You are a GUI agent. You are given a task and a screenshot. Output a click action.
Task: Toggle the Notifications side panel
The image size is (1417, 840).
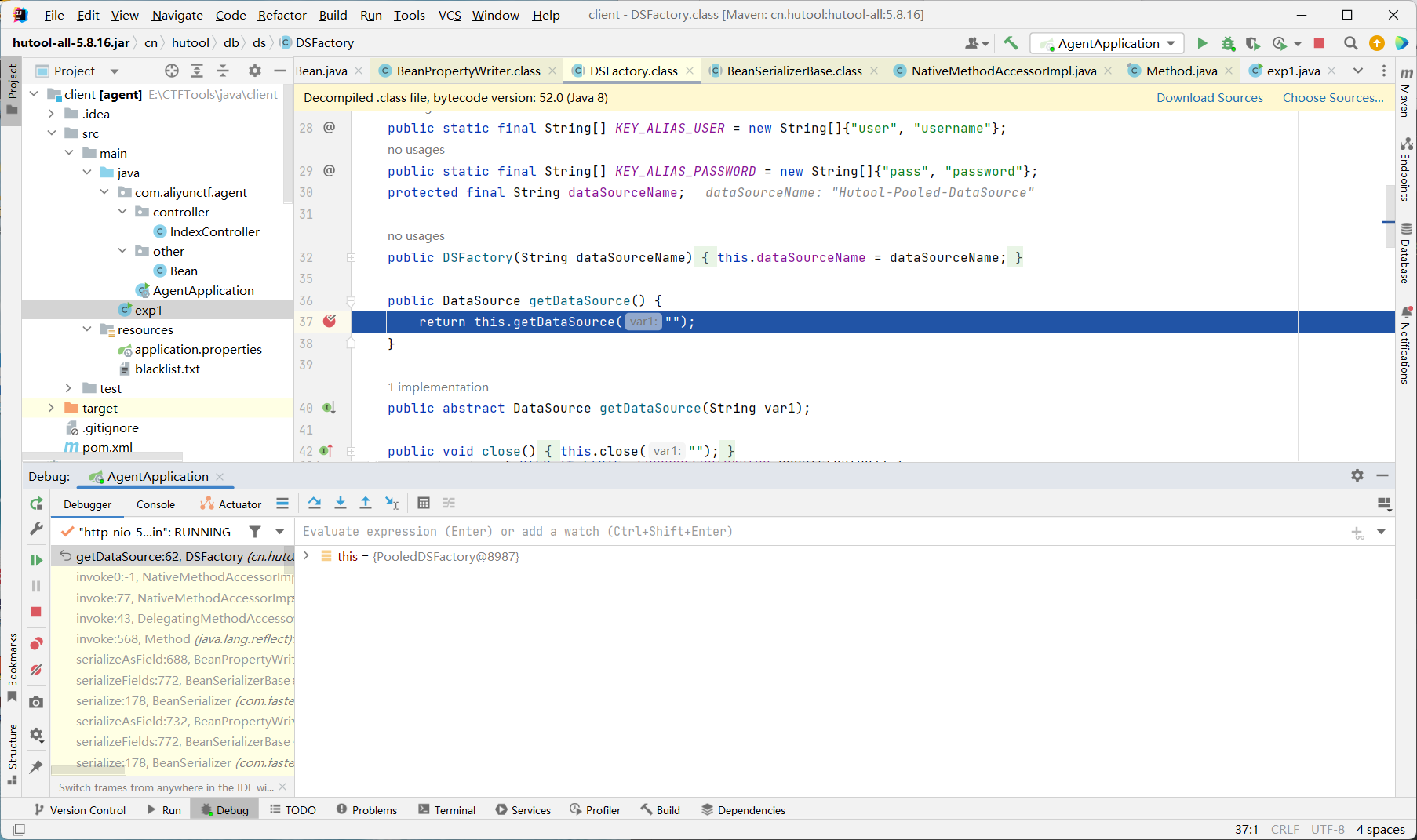[1406, 345]
